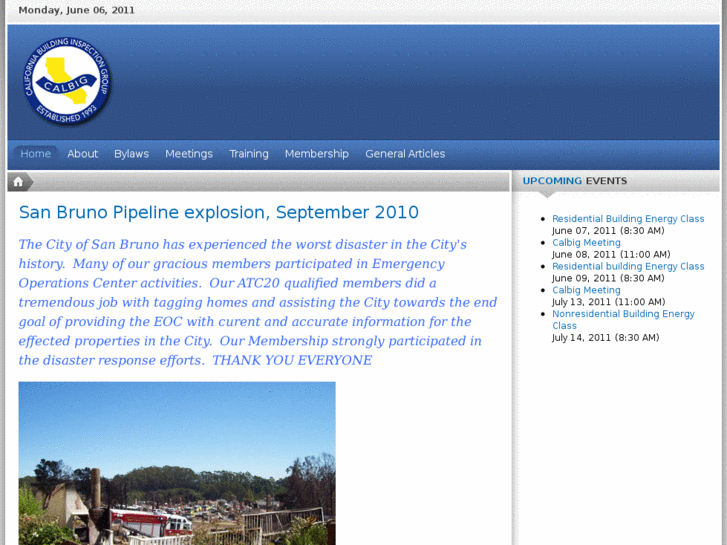This screenshot has width=727, height=545.
Task: Open the General Articles section
Action: 405,154
